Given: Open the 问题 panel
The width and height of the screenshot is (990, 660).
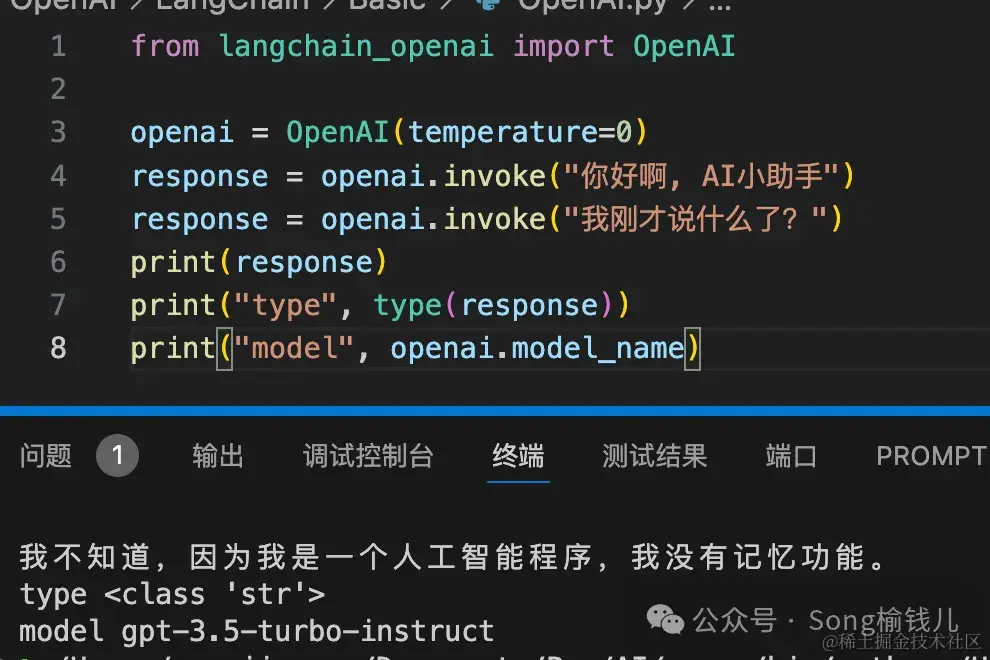Looking at the screenshot, I should tap(46, 456).
